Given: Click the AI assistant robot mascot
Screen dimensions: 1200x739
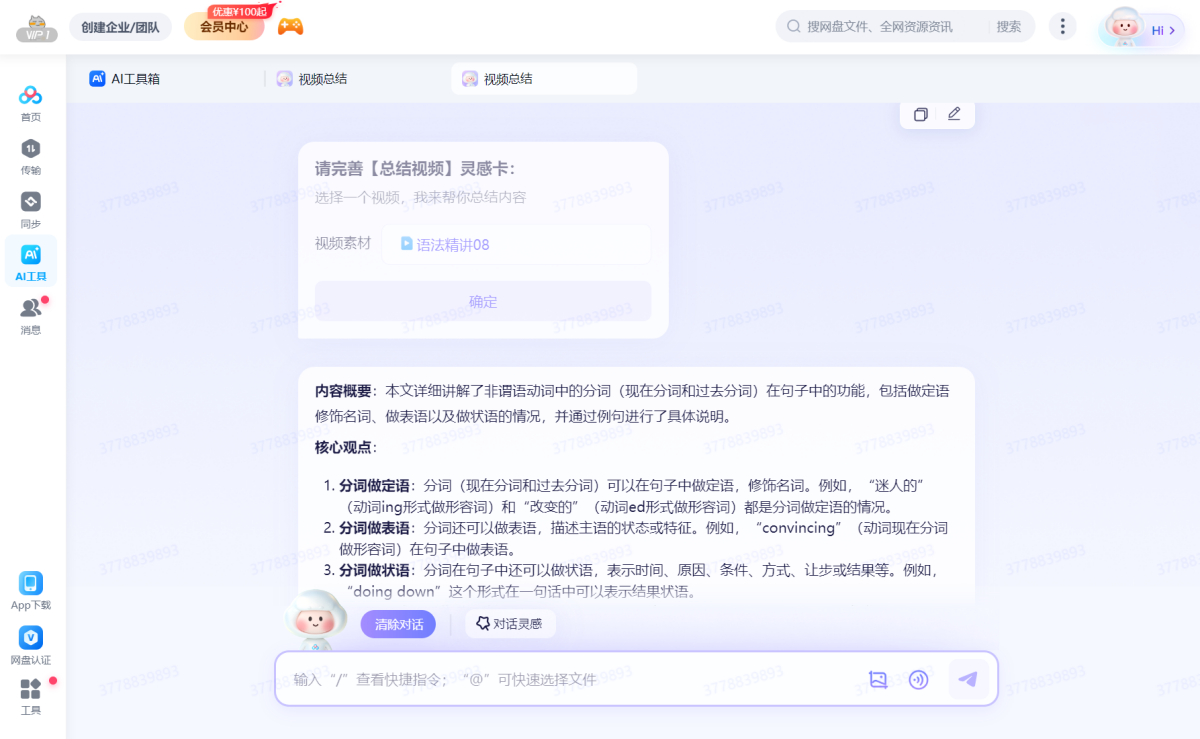Looking at the screenshot, I should (316, 620).
